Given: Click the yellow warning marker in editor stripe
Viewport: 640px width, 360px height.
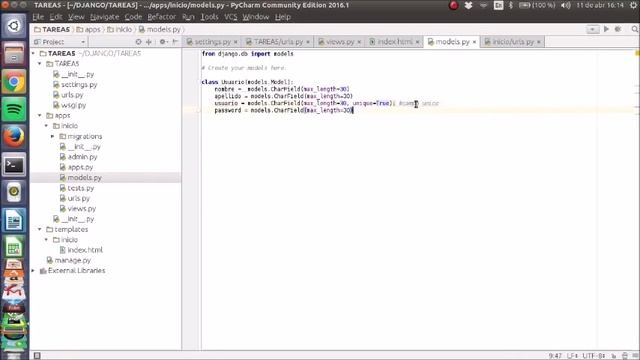Looking at the screenshot, I should (637, 53).
